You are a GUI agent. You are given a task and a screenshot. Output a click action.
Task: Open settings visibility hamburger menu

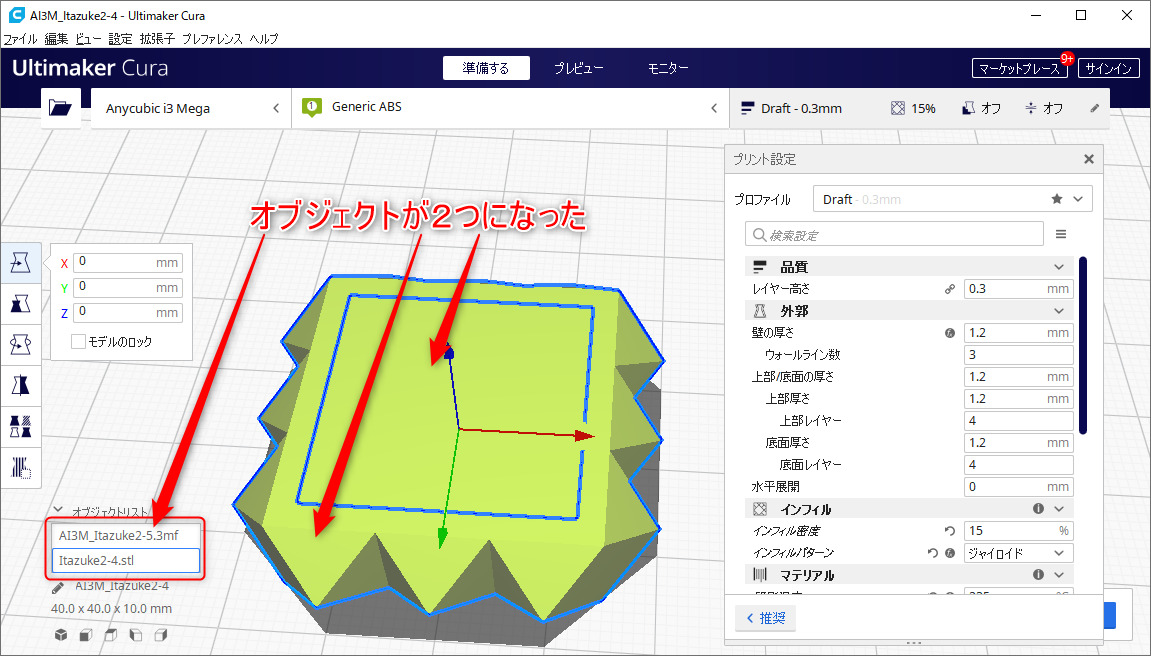pyautogui.click(x=1061, y=234)
